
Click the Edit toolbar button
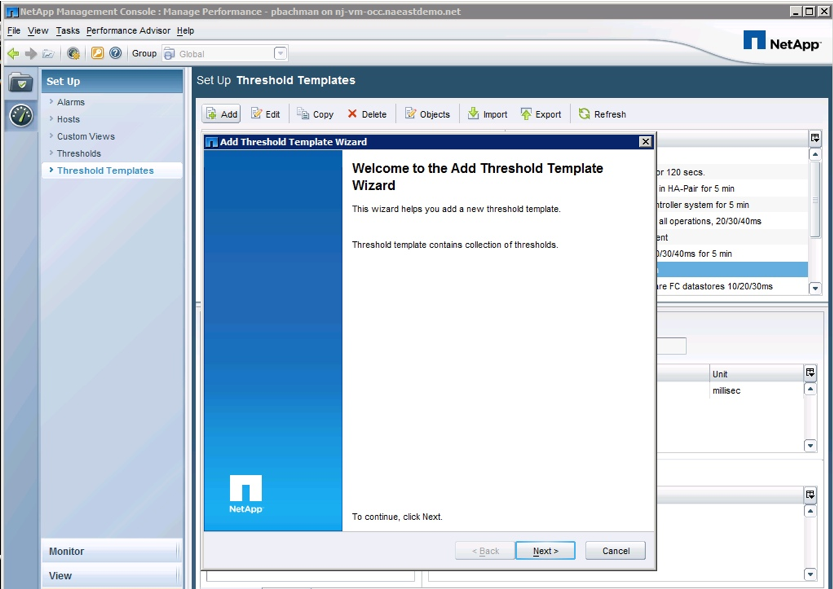point(266,114)
